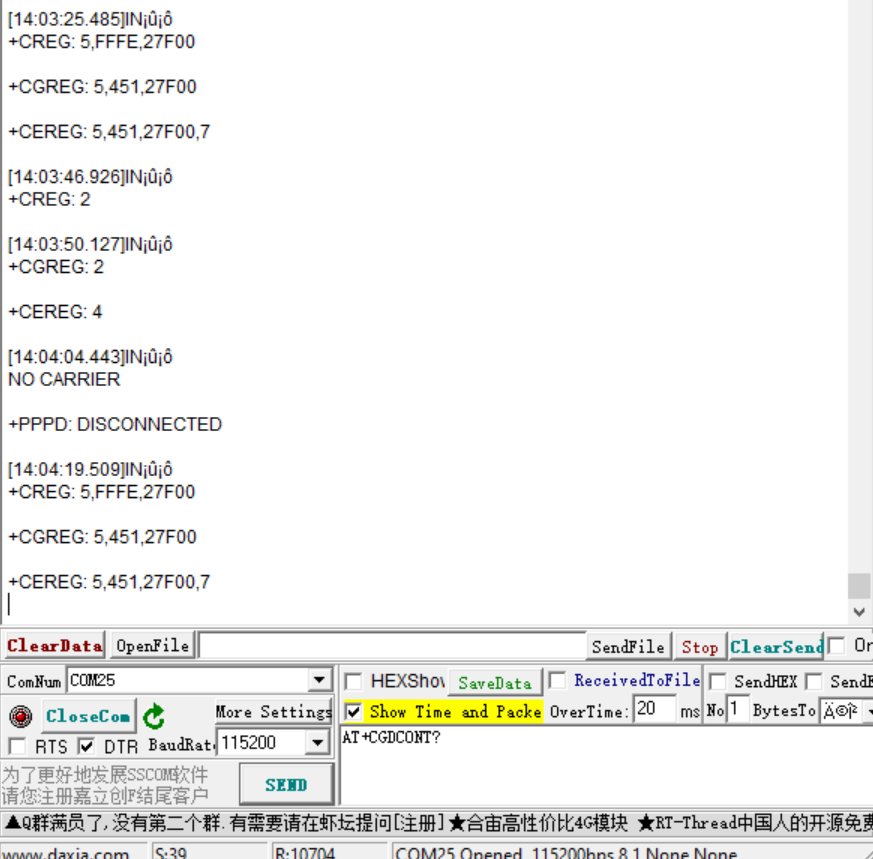
Task: Uncheck Show Time and Packe checkbox
Action: click(353, 711)
